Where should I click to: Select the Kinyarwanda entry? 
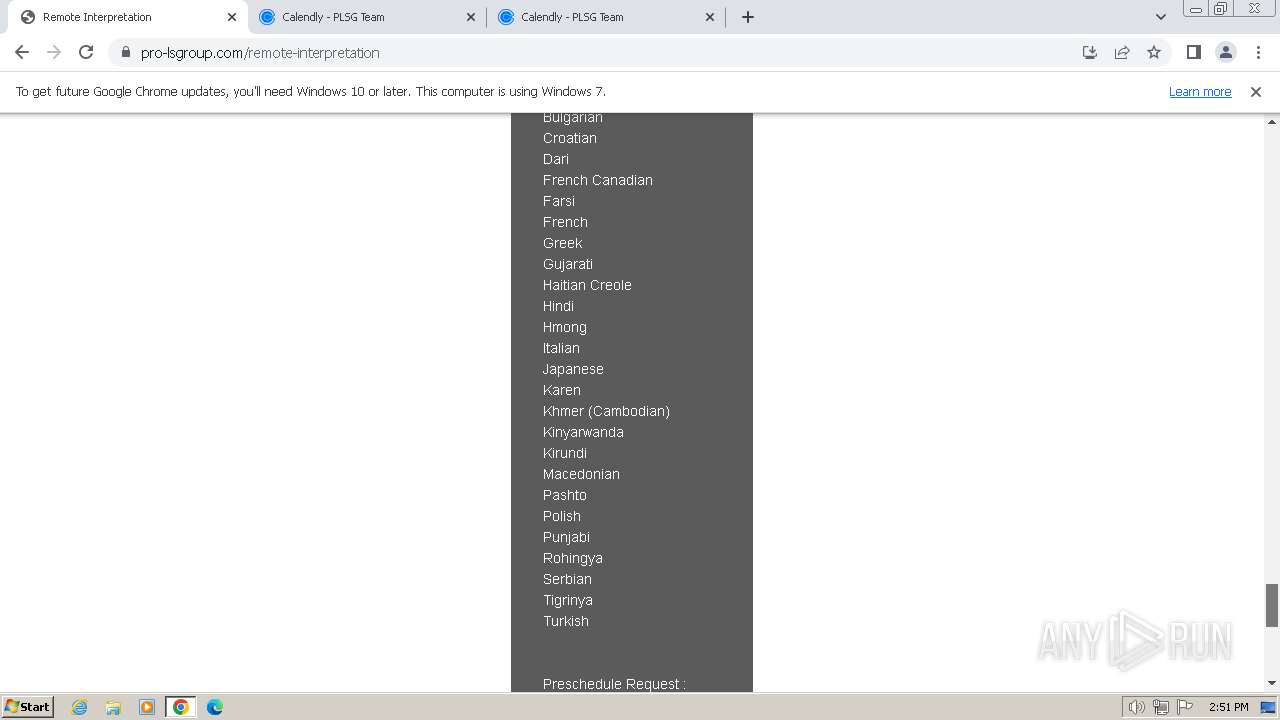click(x=583, y=432)
